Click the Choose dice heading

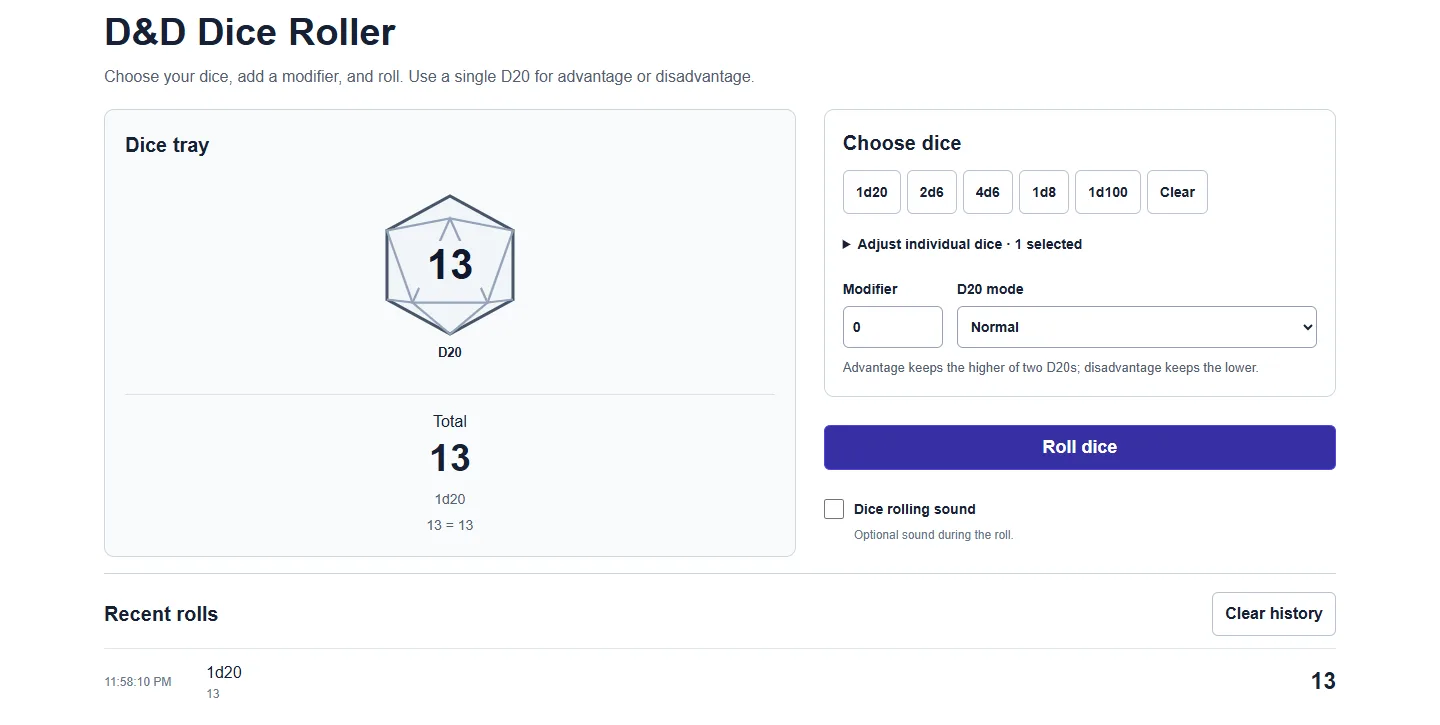902,143
